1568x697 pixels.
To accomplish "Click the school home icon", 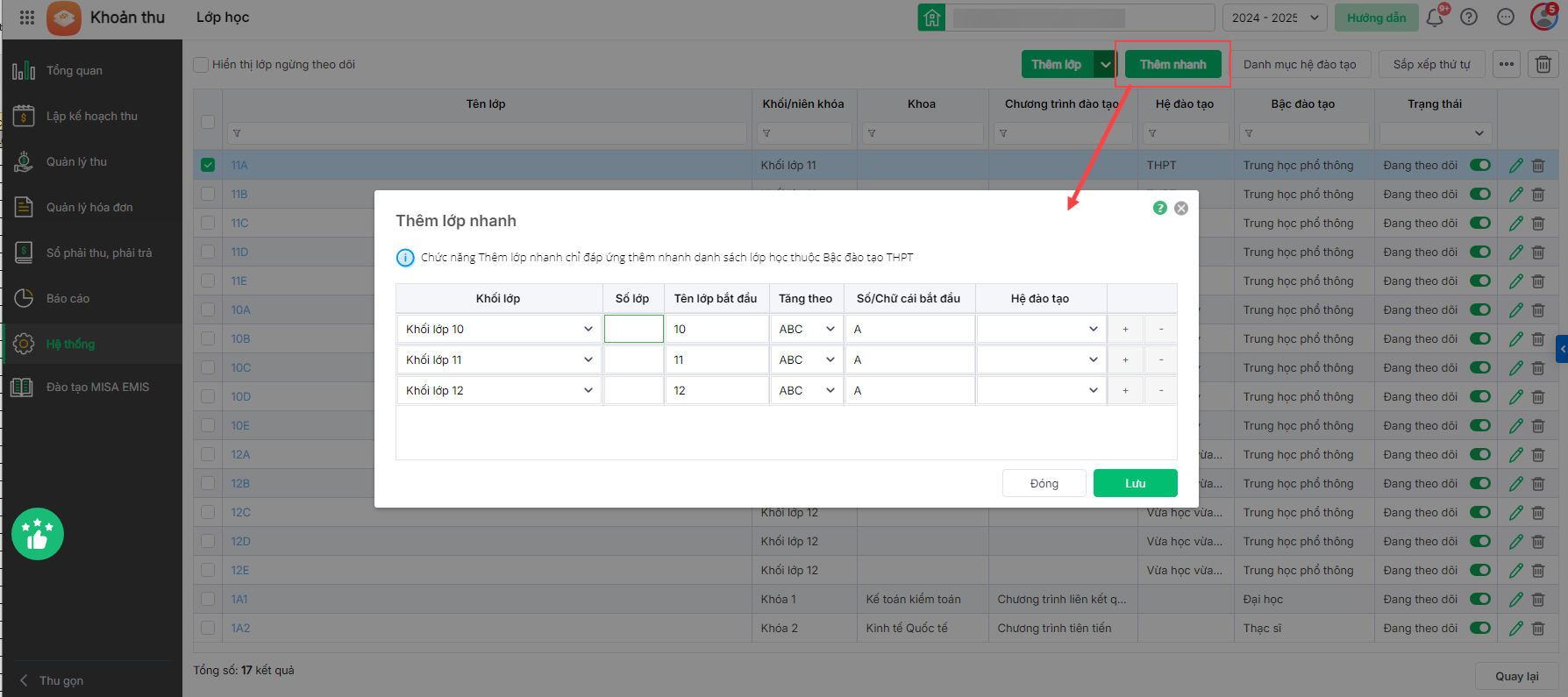I will point(931,18).
